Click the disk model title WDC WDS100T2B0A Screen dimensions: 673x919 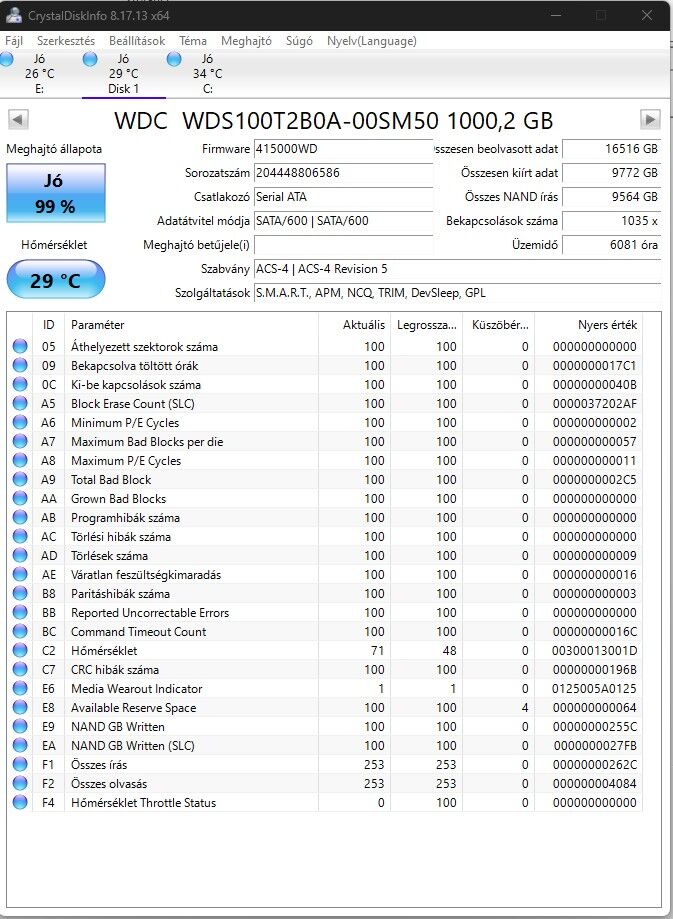coord(334,120)
